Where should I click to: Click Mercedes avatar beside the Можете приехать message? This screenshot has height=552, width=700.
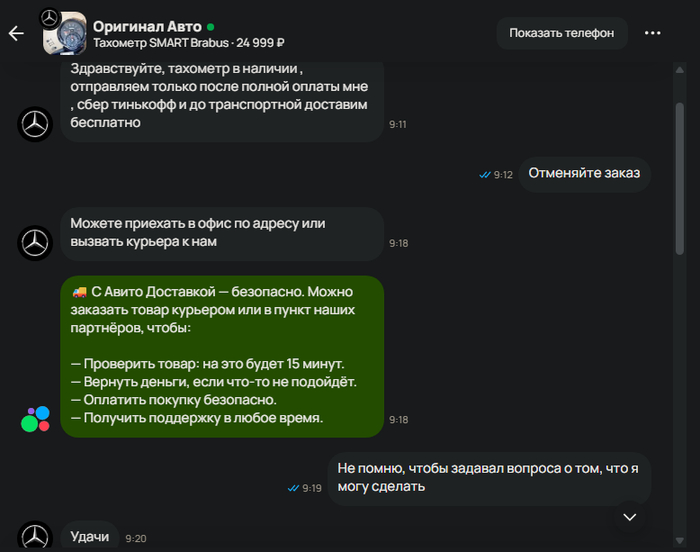coord(36,242)
